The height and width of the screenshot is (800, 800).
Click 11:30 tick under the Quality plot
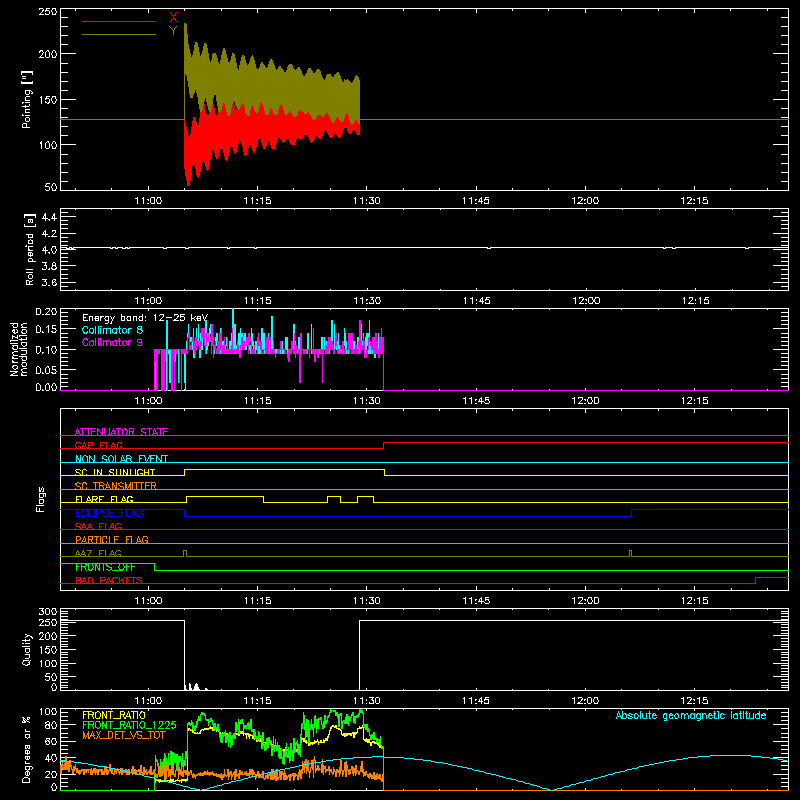[366, 701]
